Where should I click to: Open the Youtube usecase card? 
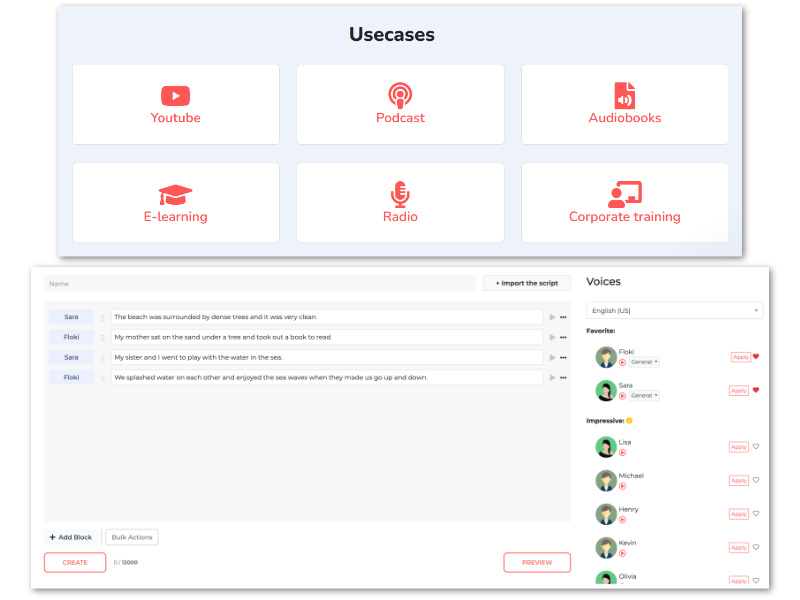[176, 105]
